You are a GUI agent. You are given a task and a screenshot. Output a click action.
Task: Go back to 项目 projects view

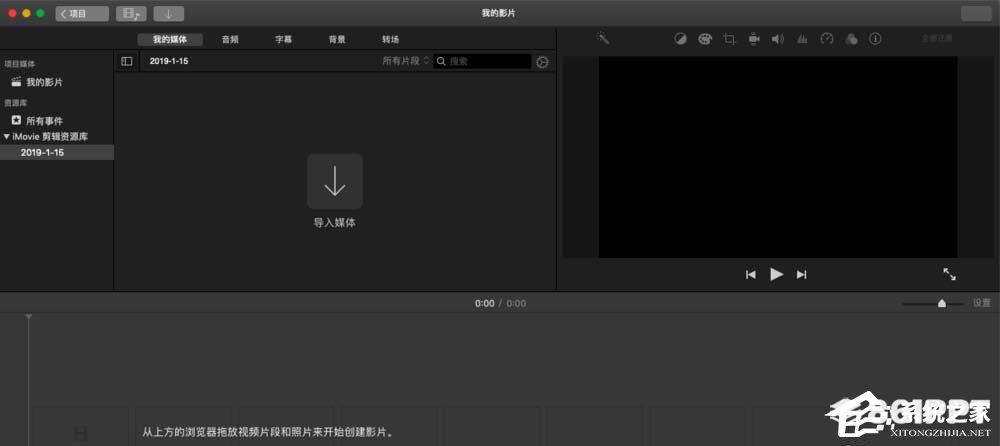pos(82,13)
